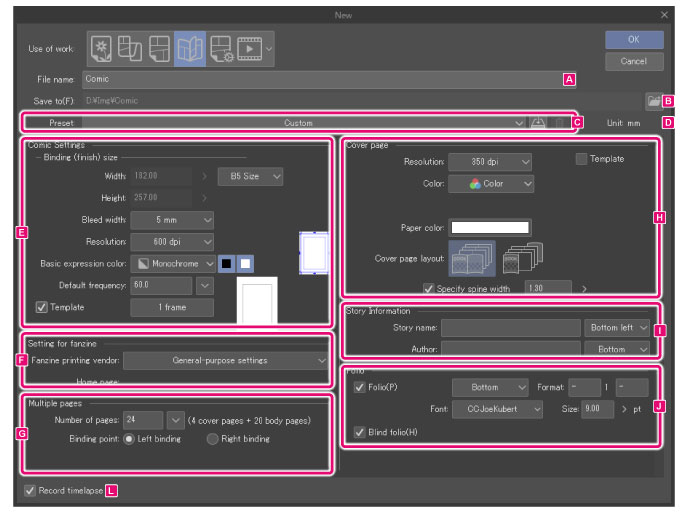Choose the single cover page layout icon
This screenshot has width=693, height=512.
coord(523,258)
